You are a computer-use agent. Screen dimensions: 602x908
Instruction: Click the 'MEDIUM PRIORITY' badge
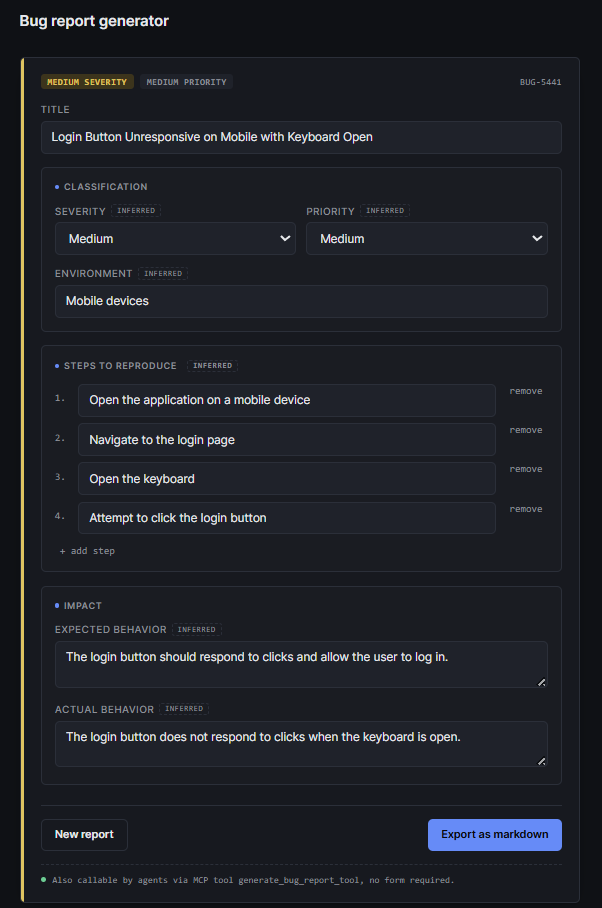point(186,82)
